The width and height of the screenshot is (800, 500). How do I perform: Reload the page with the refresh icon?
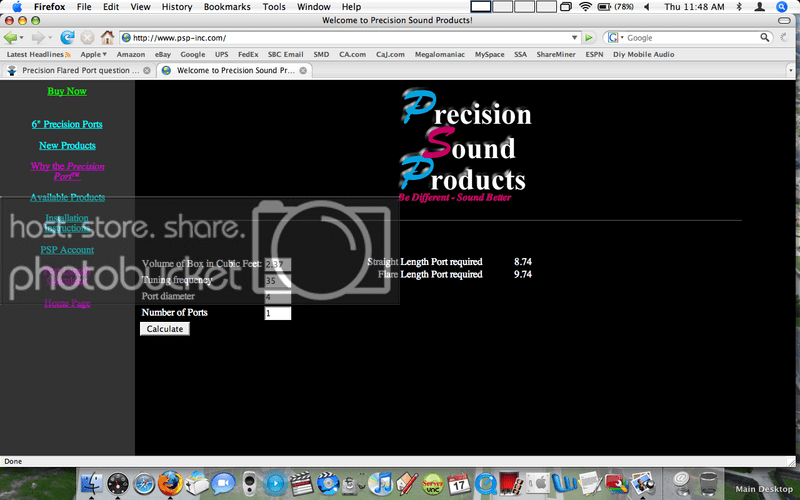tap(67, 38)
